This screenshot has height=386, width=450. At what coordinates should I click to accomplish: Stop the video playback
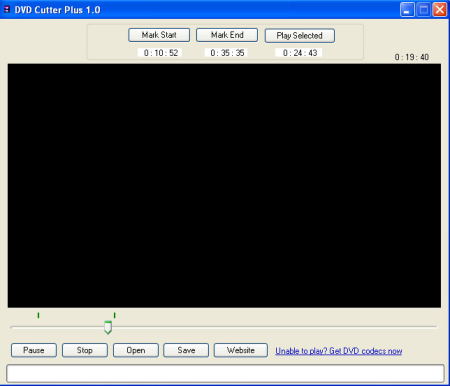[85, 350]
